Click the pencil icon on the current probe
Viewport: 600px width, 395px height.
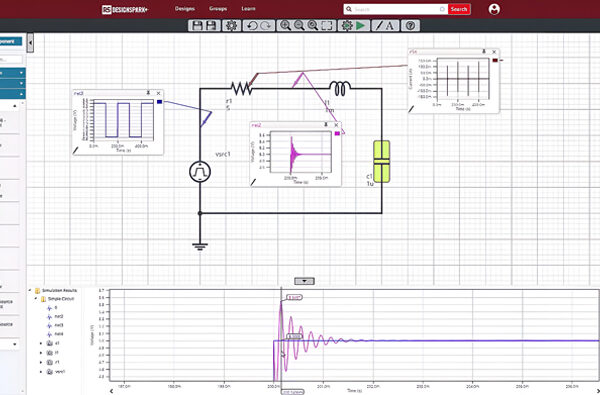pos(411,109)
